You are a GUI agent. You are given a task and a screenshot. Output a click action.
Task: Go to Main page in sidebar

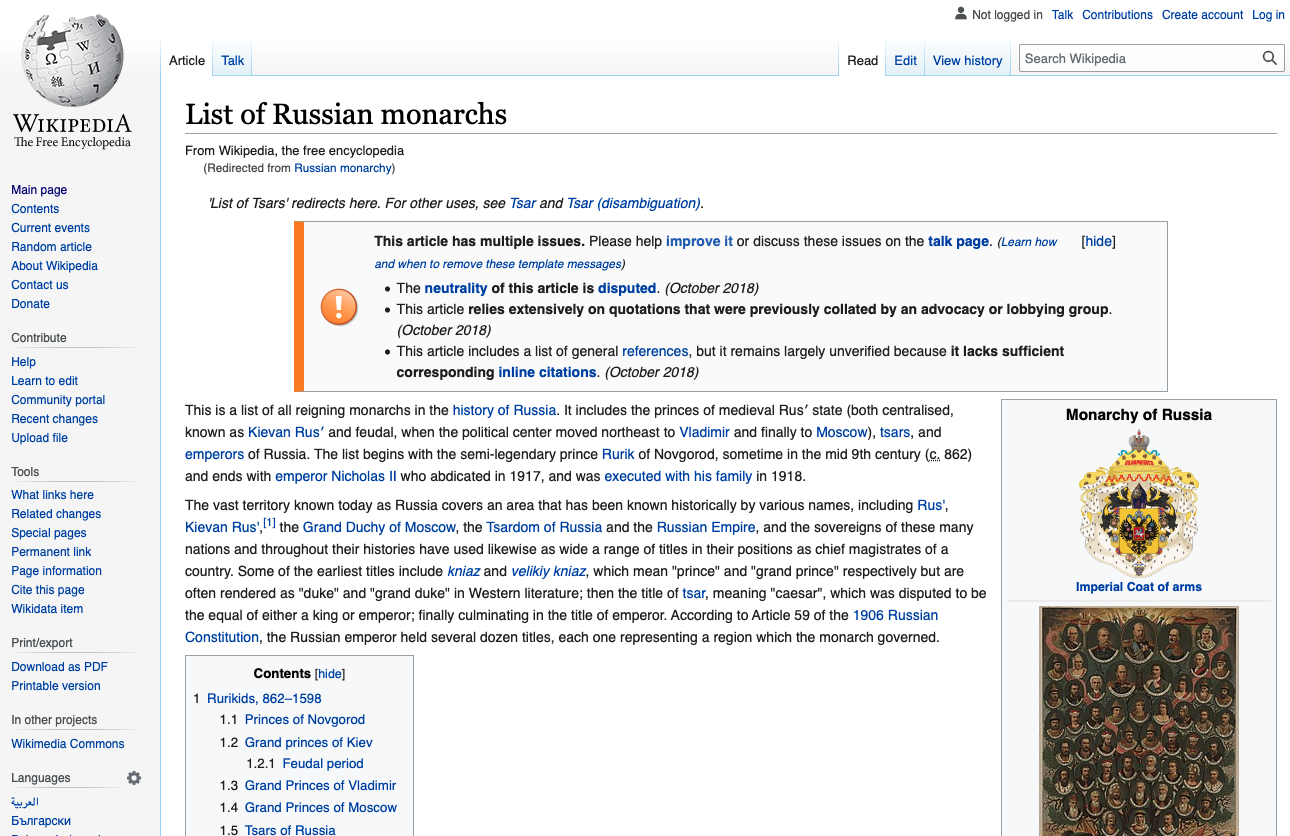point(39,190)
